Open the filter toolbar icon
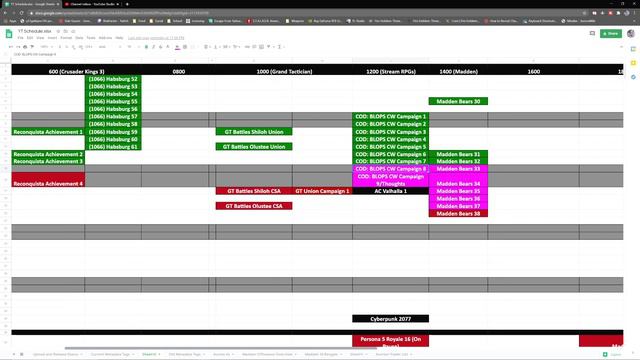 coord(269,47)
